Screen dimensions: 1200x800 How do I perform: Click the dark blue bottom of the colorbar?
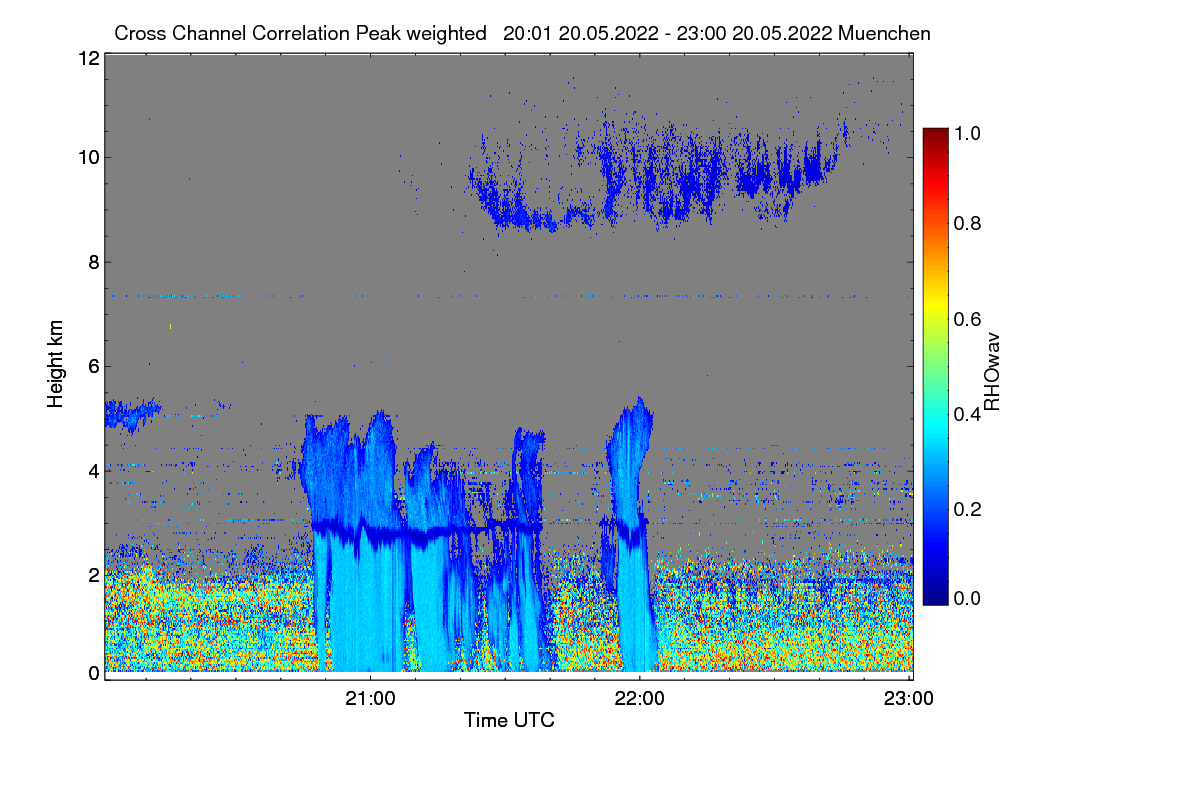(x=934, y=598)
